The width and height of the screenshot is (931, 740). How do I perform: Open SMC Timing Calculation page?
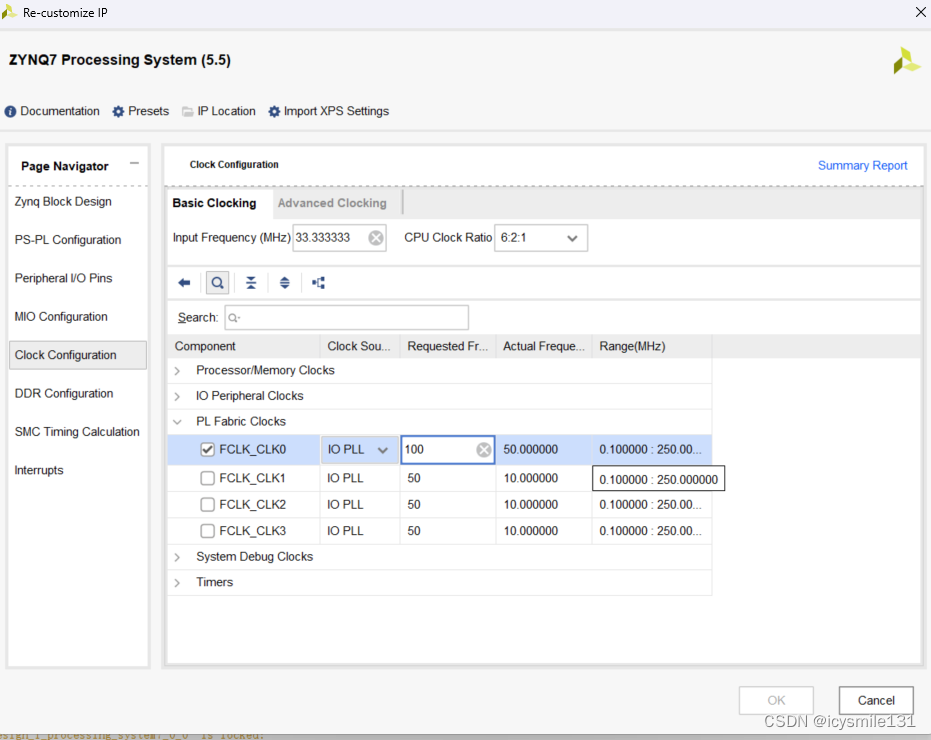pyautogui.click(x=77, y=432)
